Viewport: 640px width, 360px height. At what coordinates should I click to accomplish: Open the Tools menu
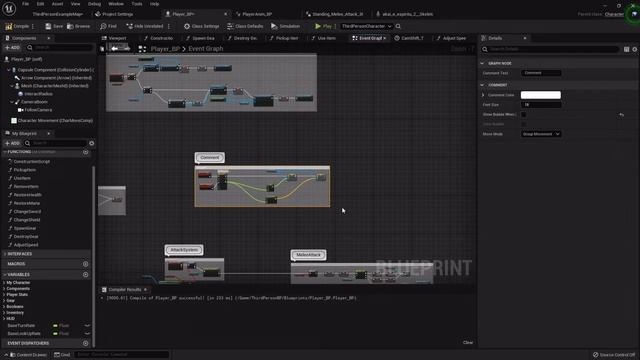pos(137,4)
